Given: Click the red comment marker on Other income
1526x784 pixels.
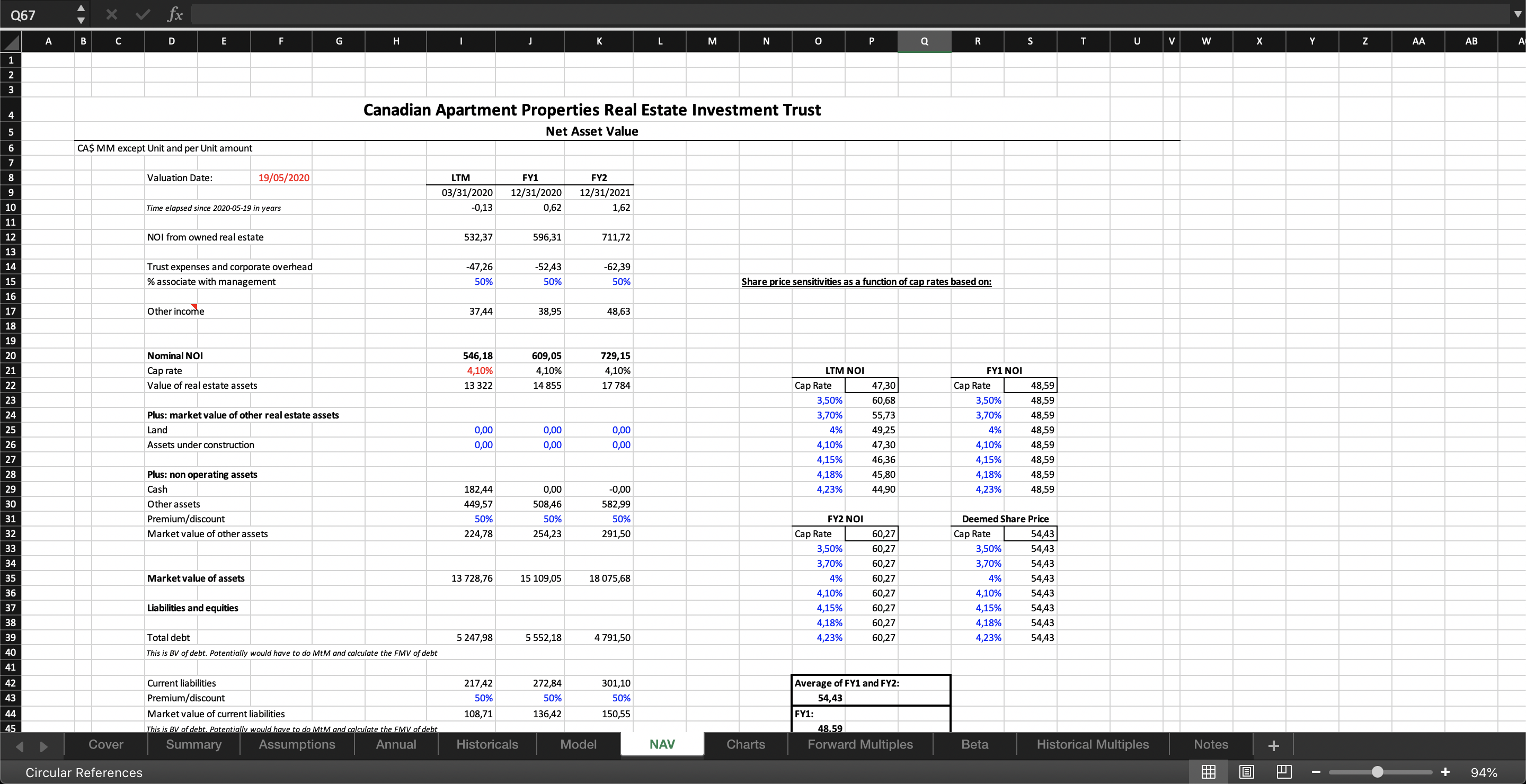Looking at the screenshot, I should point(194,306).
